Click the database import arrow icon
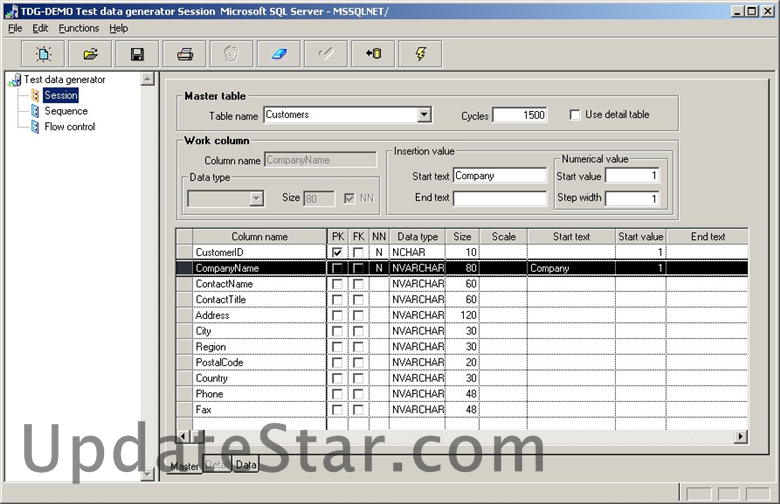Image resolution: width=780 pixels, height=504 pixels. [373, 54]
